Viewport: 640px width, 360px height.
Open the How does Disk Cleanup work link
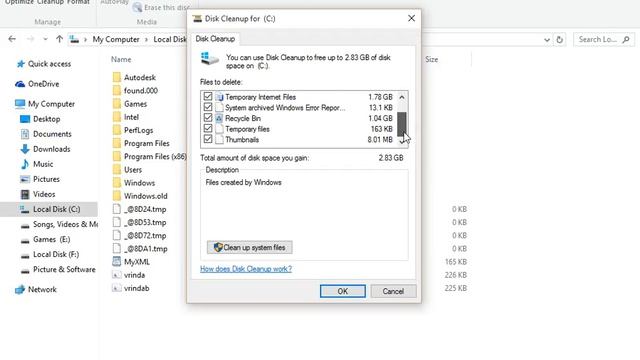(x=246, y=269)
